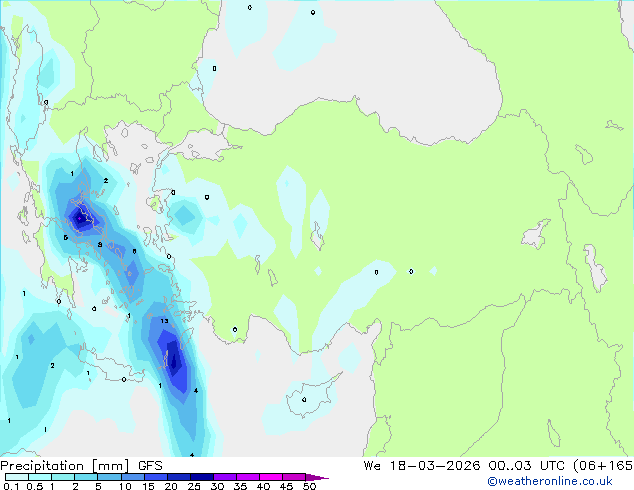The height and width of the screenshot is (490, 634).
Task: Click the '25' legend scale label
Action: (194, 486)
